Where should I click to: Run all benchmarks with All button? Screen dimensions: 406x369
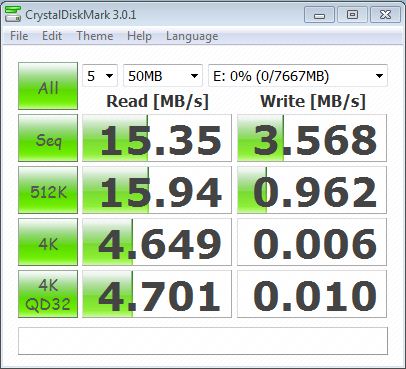(48, 86)
